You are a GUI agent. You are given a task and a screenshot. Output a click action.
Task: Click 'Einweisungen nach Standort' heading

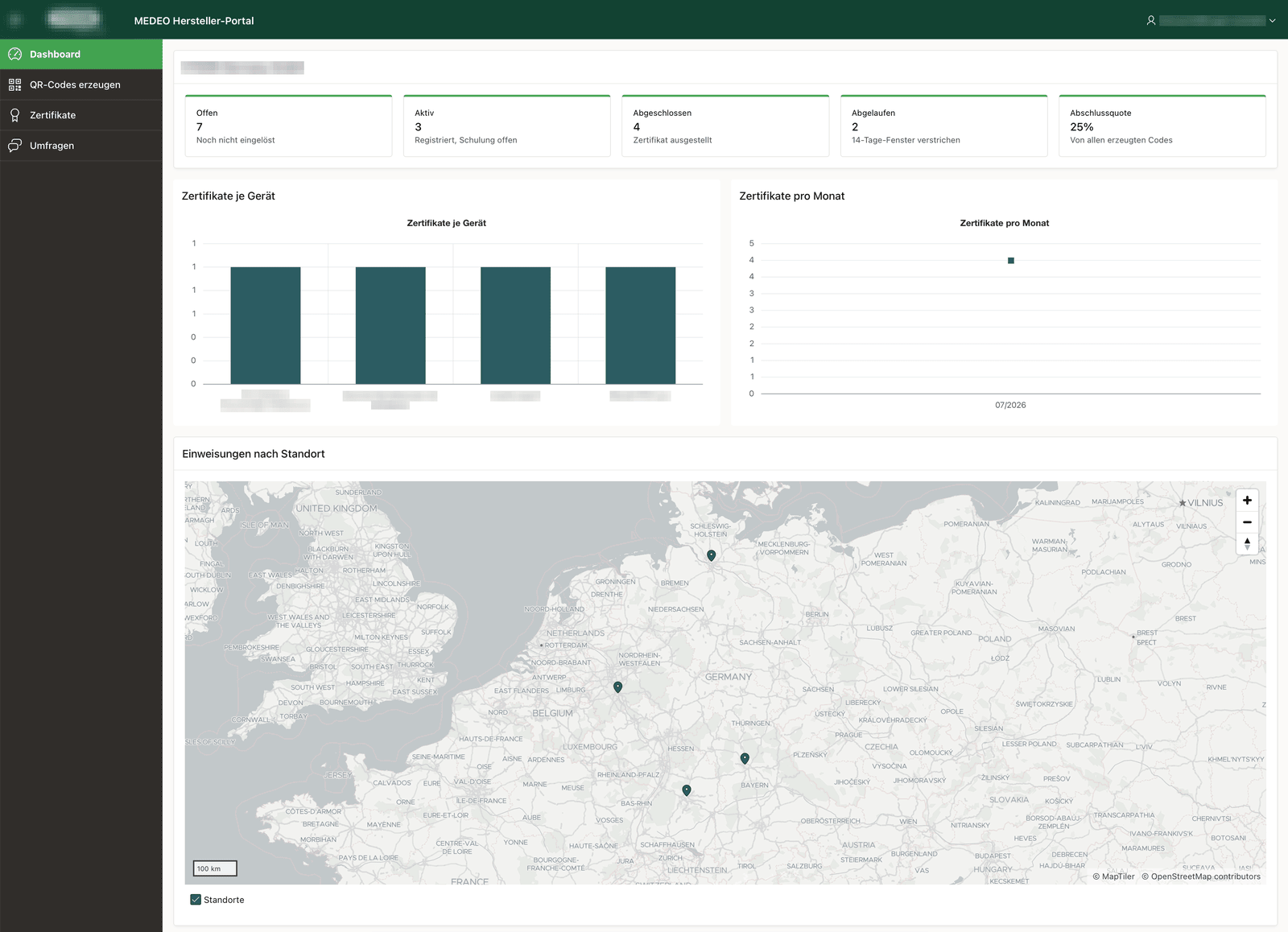[254, 454]
